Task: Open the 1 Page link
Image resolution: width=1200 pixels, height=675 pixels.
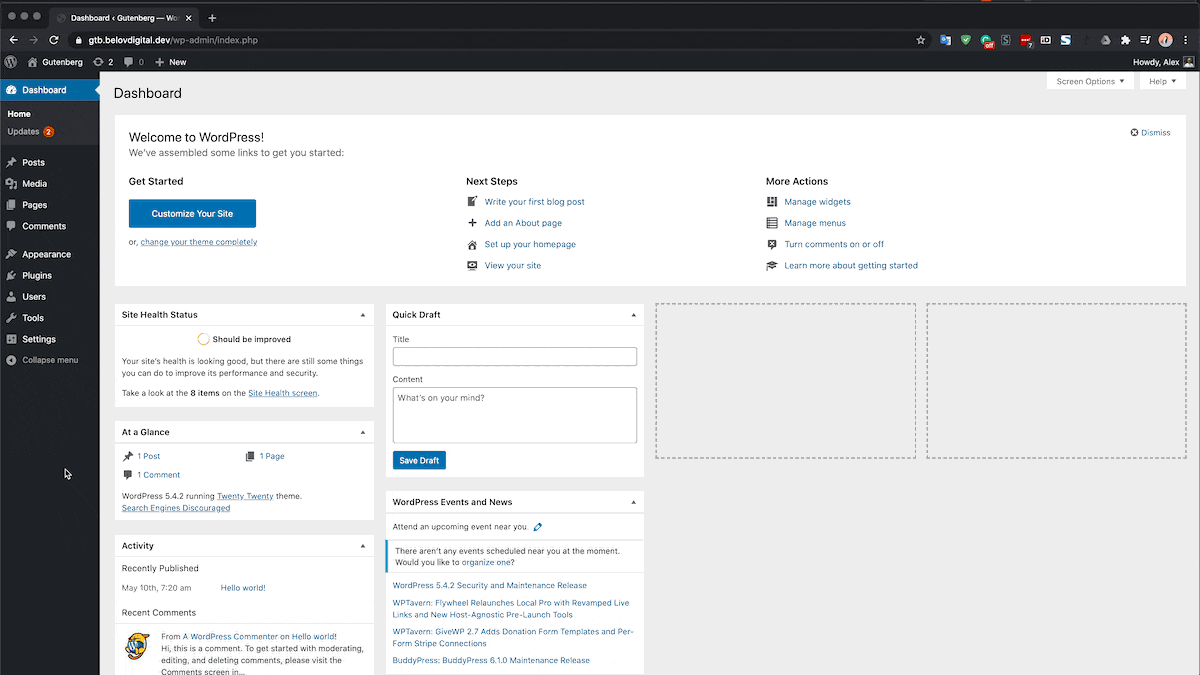Action: tap(272, 456)
